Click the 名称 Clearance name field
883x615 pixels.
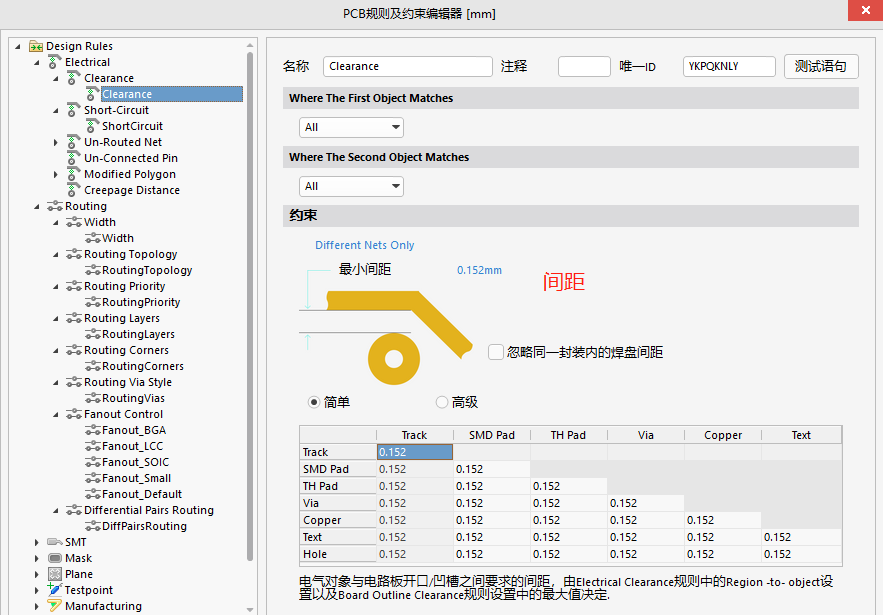tap(408, 66)
